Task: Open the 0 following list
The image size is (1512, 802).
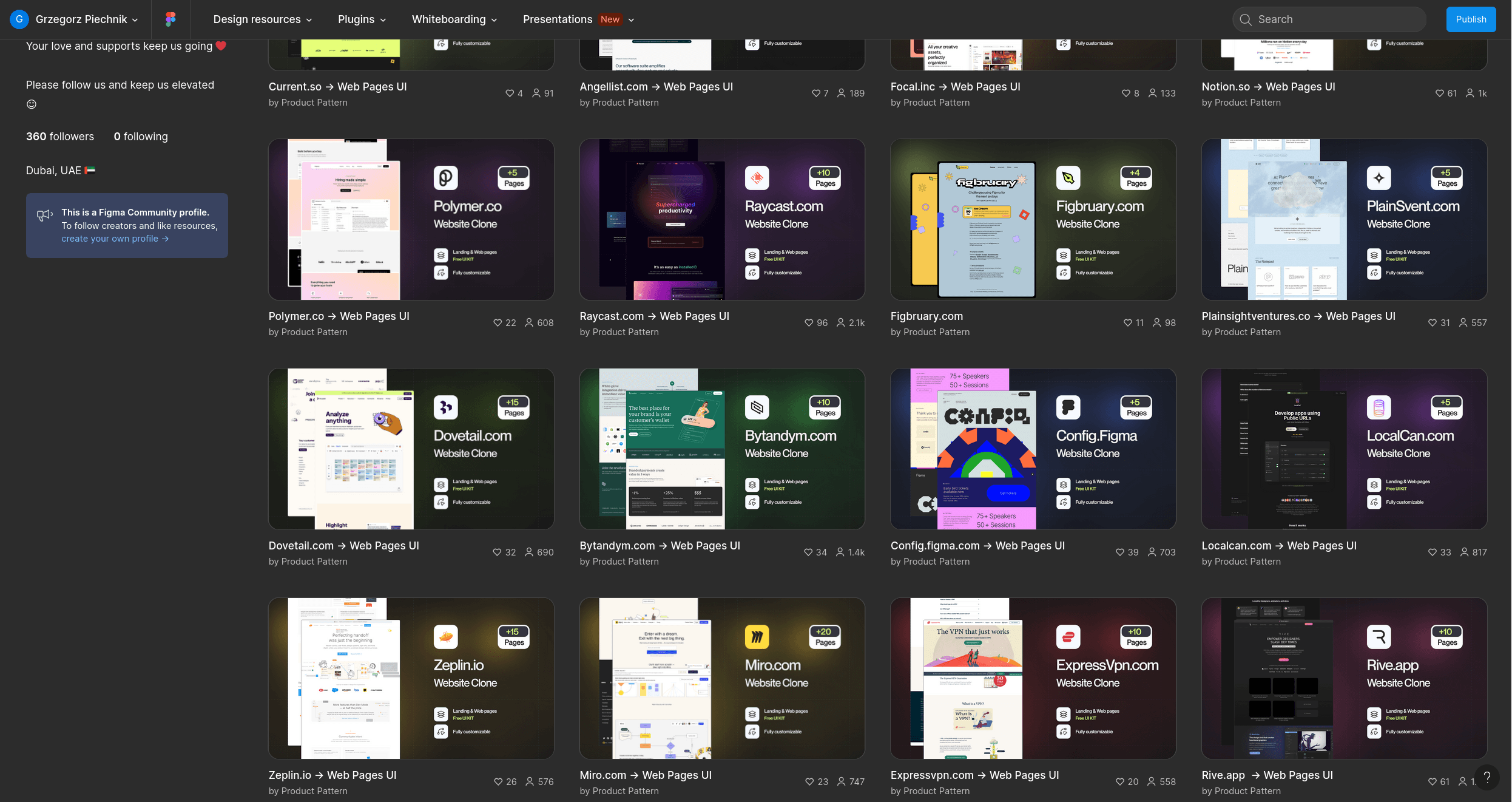Action: click(141, 137)
